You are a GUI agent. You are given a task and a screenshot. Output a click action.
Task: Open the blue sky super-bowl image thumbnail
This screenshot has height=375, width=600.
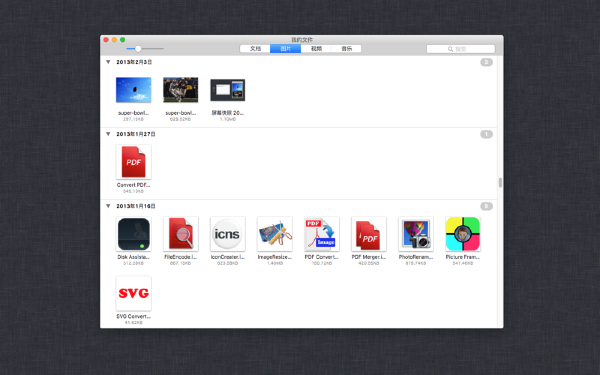point(134,90)
